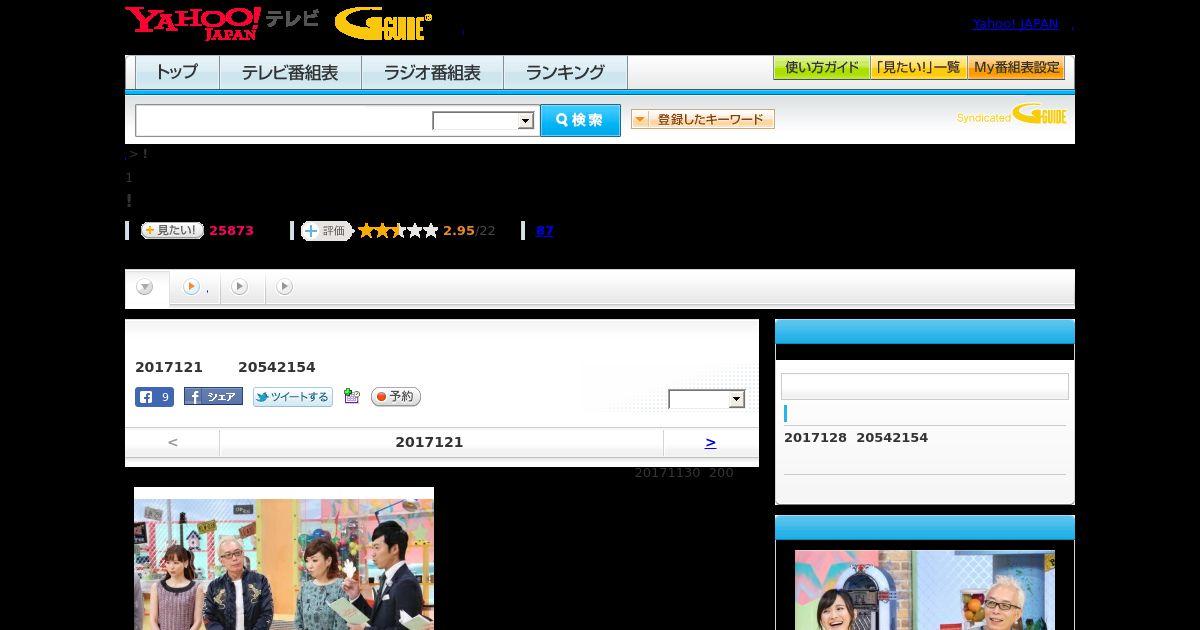Select the orange play-icon tab

point(191,287)
